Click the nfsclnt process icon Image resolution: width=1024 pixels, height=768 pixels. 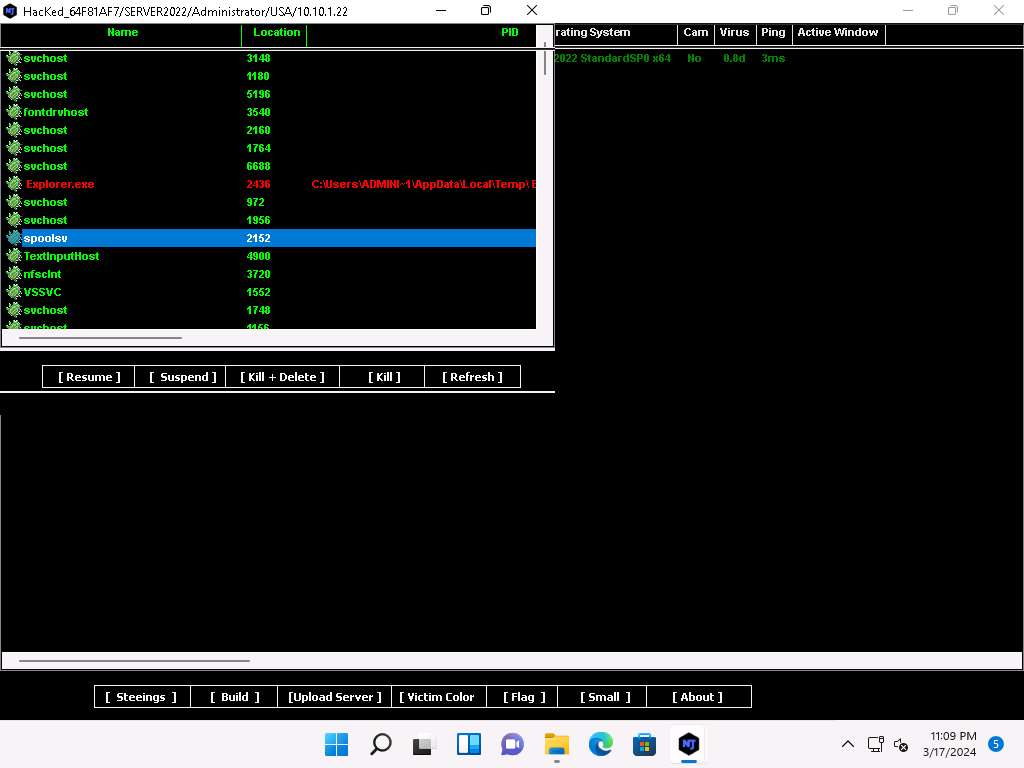click(14, 274)
